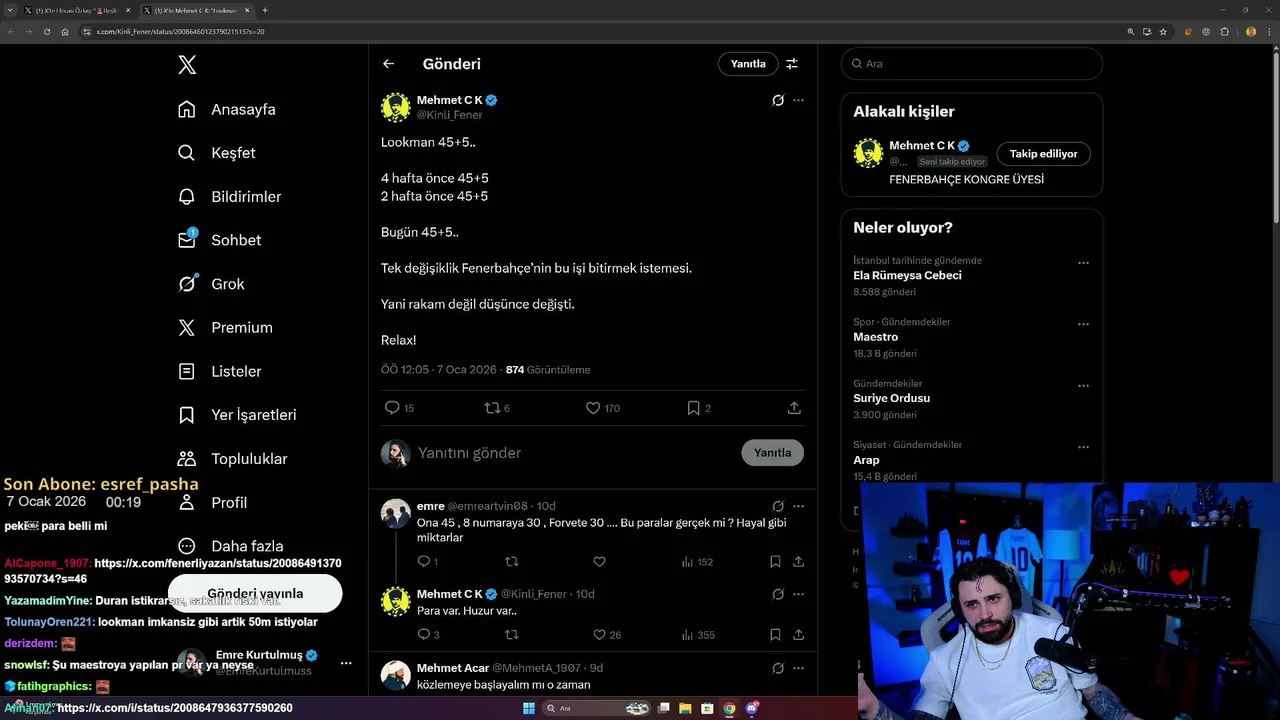View analytics of emre's reply showing 152
Viewport: 1280px width, 720px height.
(x=697, y=562)
